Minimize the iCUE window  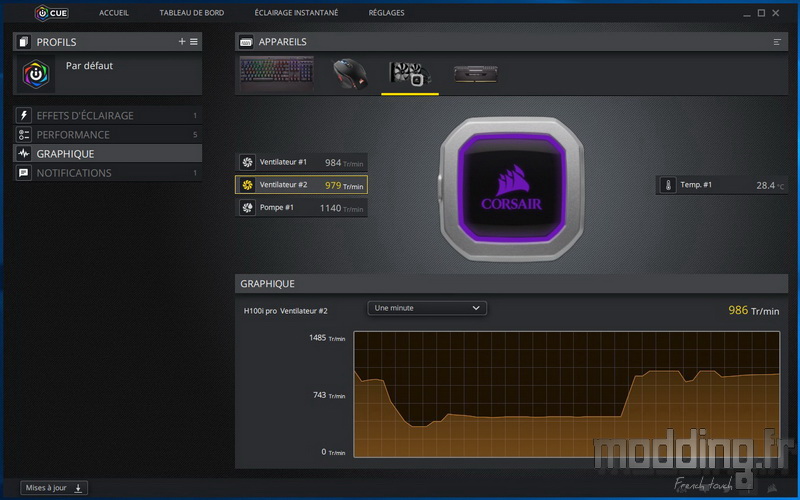746,13
